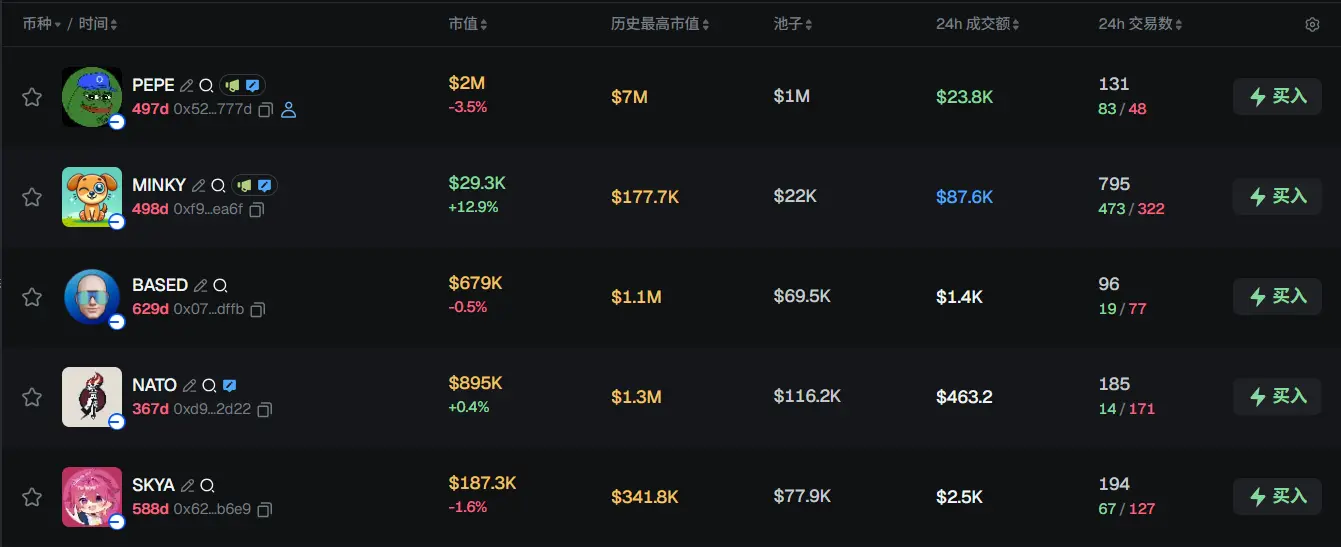
Task: Sort by 历史最高市值 column header
Action: click(660, 24)
